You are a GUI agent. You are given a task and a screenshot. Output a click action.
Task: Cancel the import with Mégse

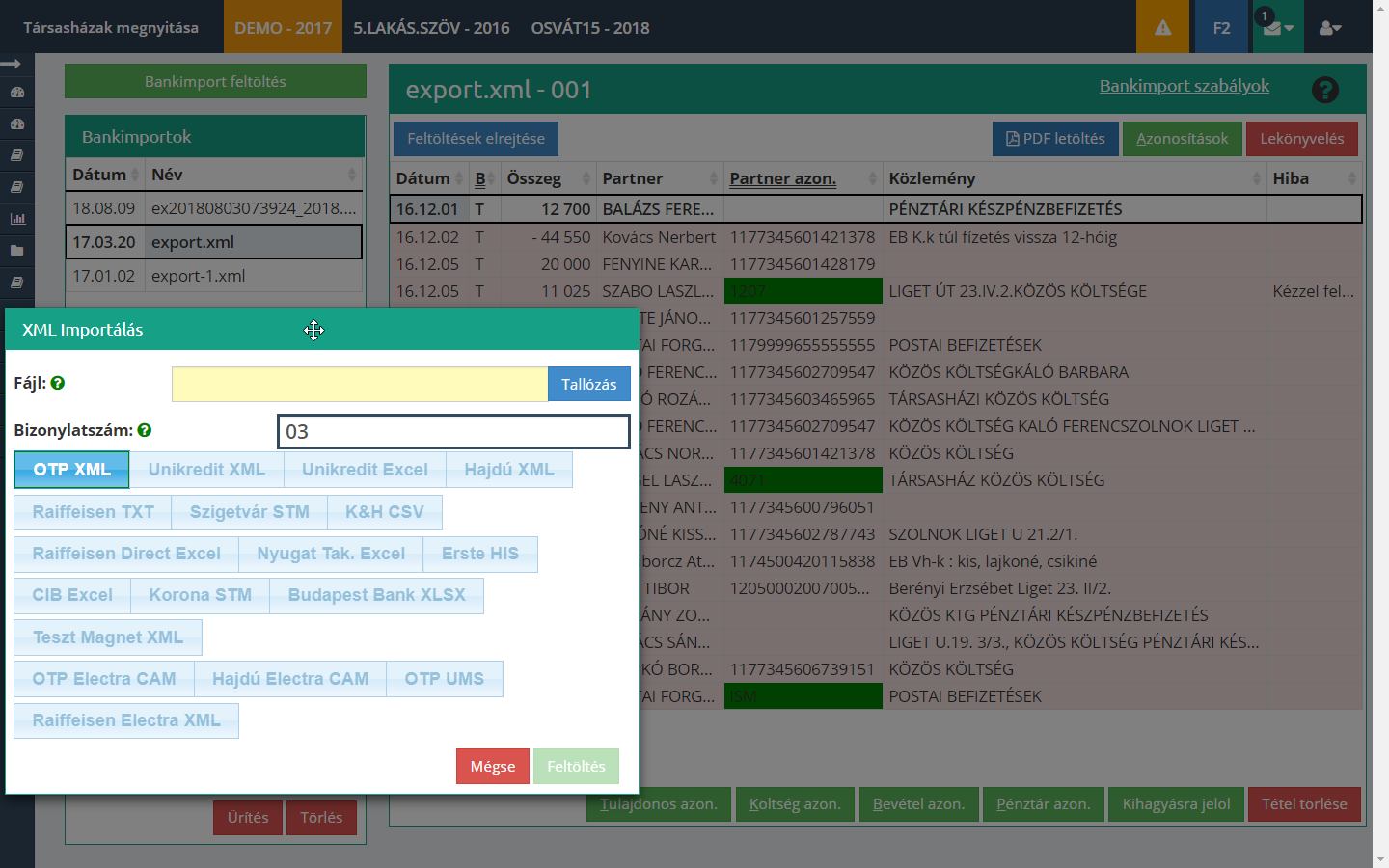tap(492, 766)
